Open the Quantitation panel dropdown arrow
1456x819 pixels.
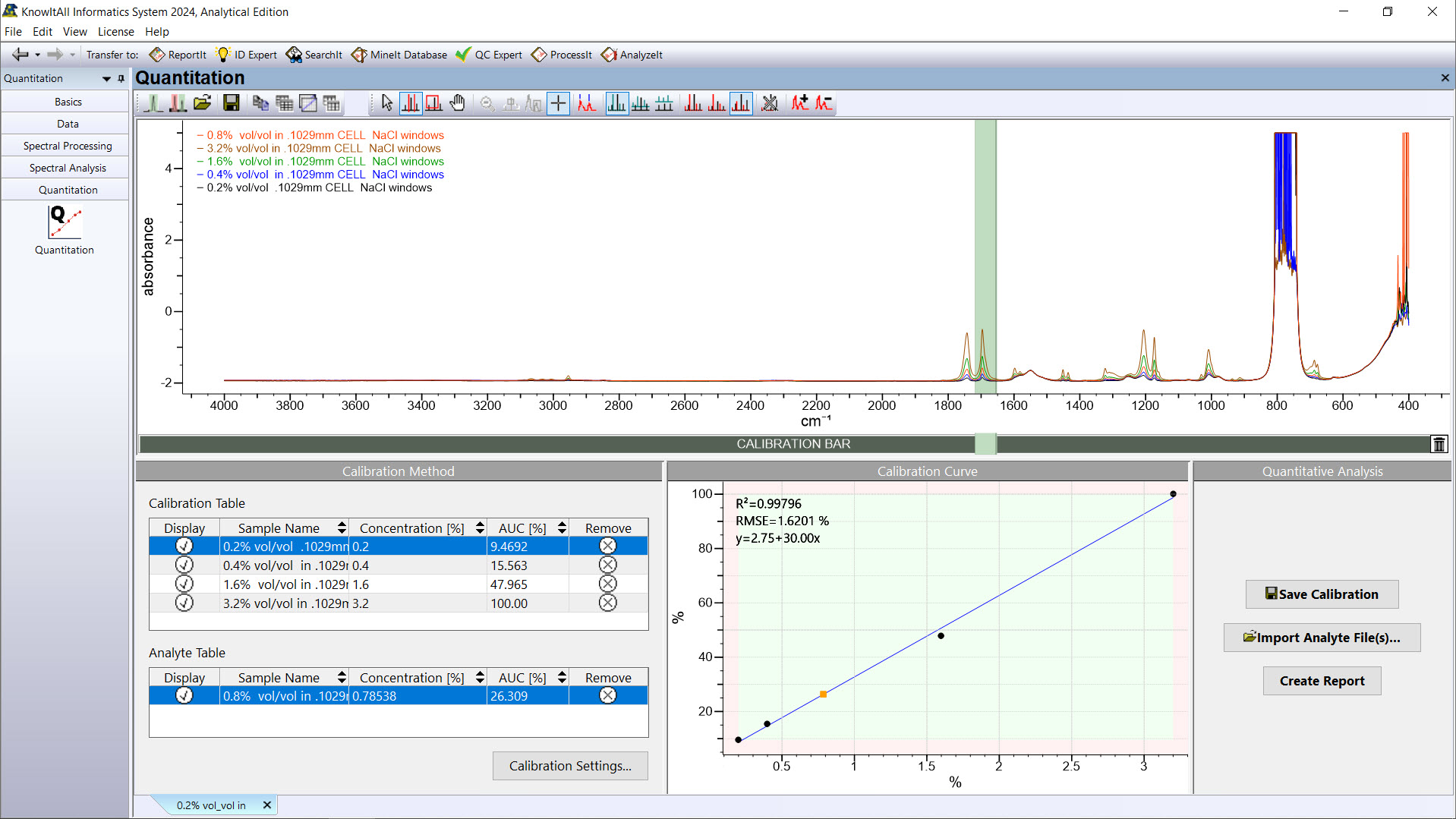click(x=106, y=79)
